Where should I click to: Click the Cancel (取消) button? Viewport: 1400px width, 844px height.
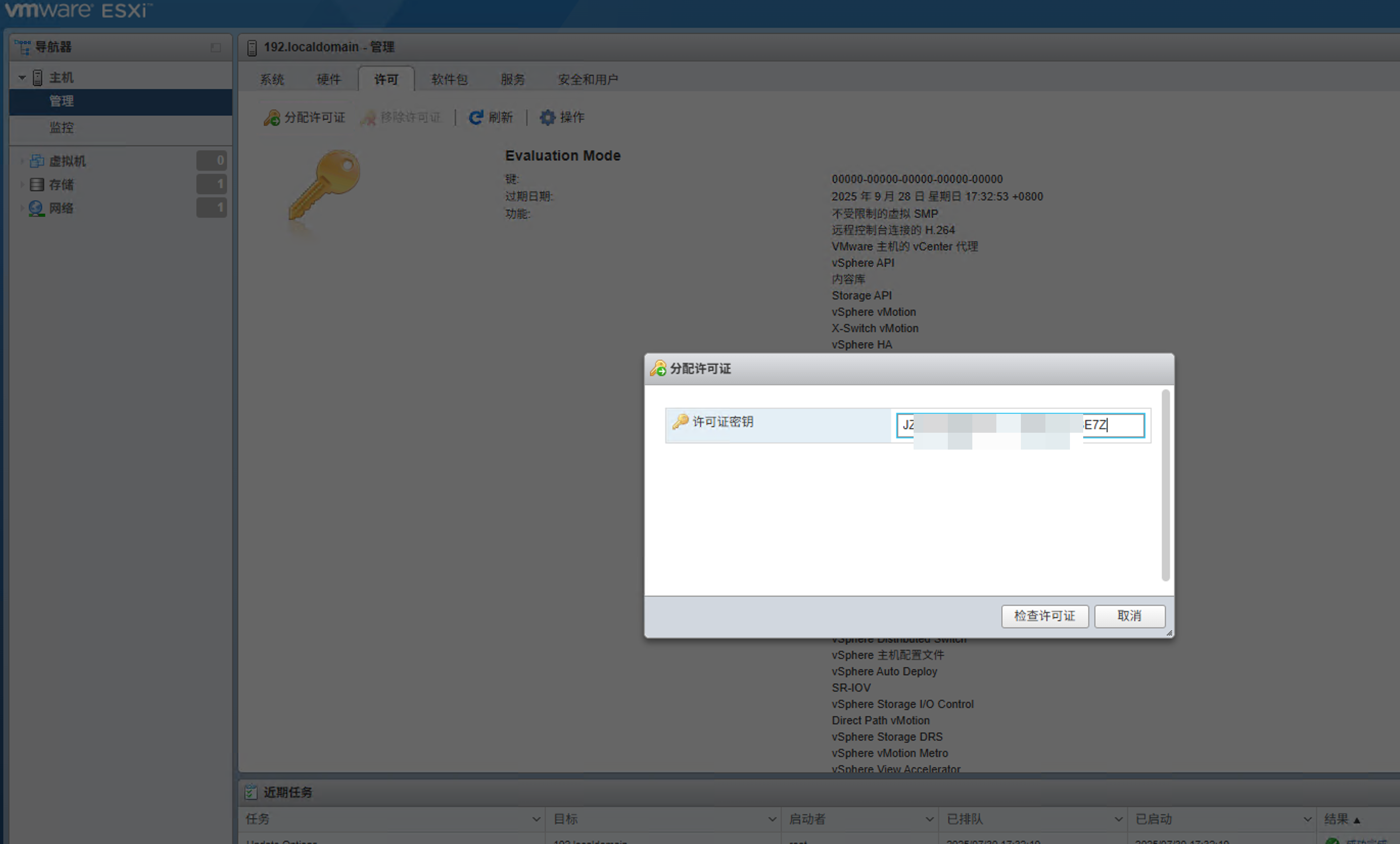[1129, 616]
